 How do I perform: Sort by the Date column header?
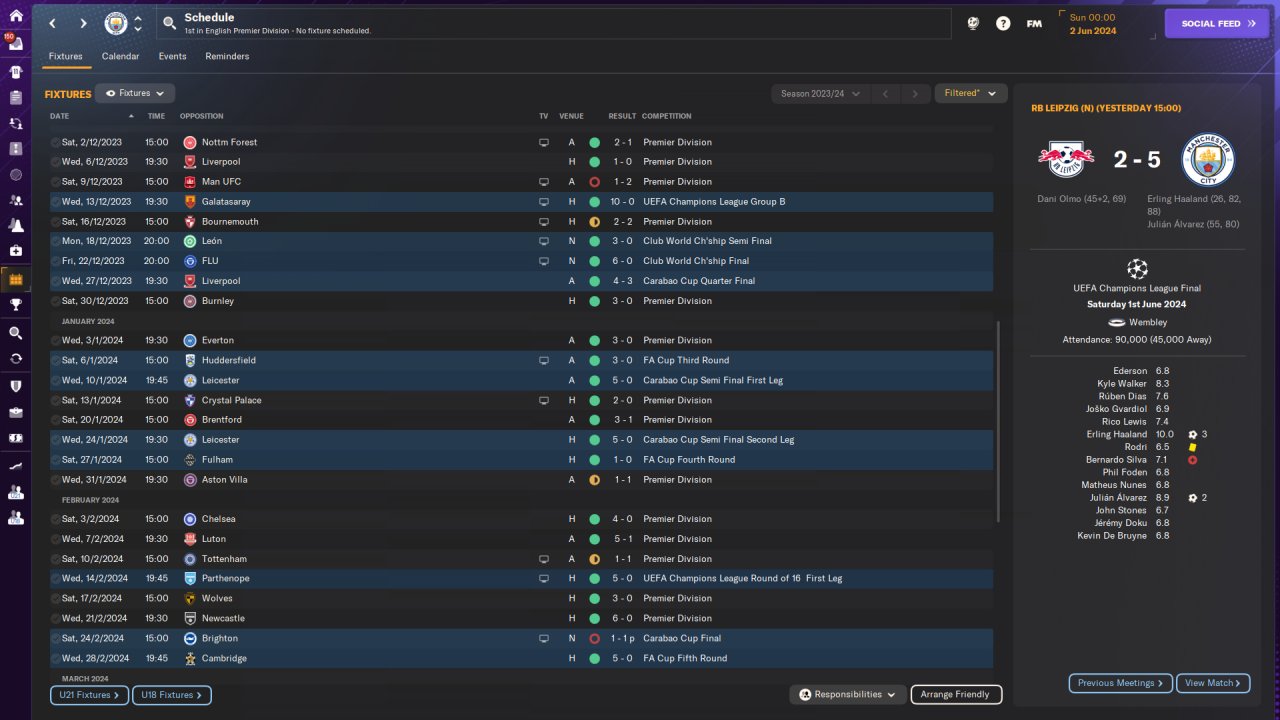60,116
